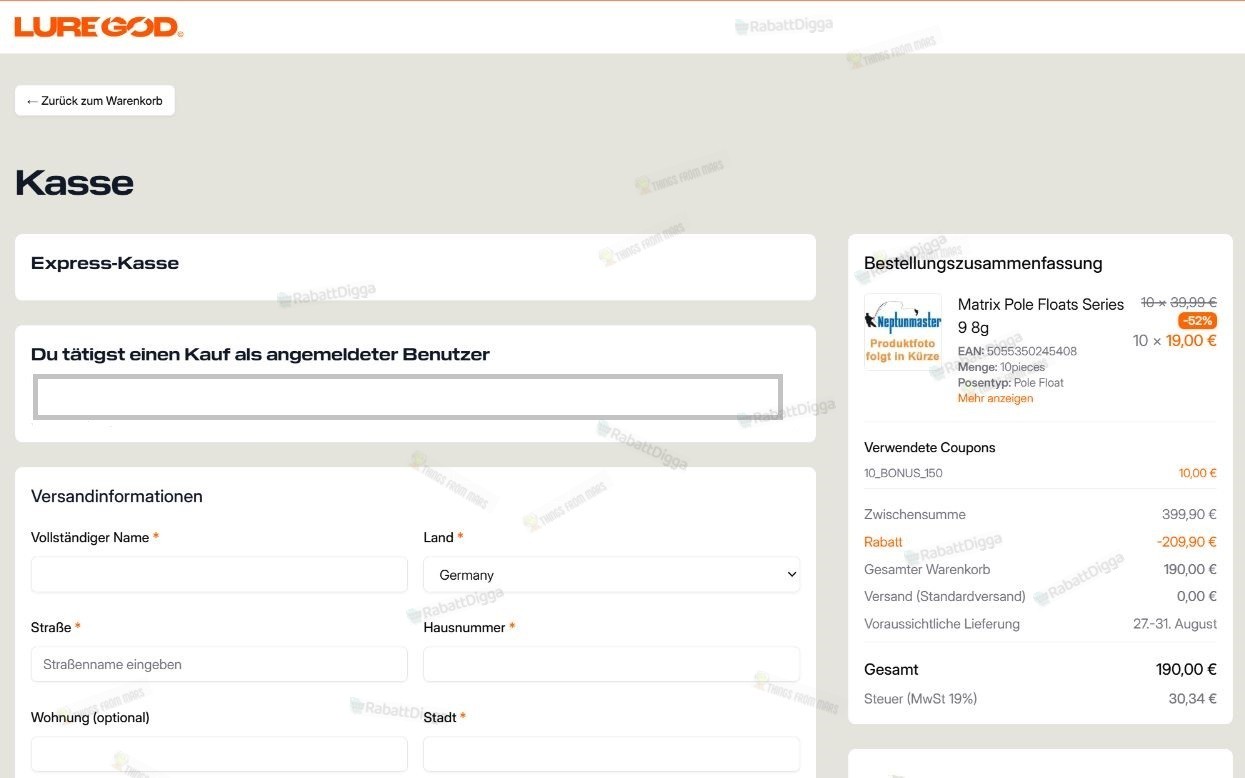This screenshot has height=778, width=1245.
Task: Select the coupon amount 10,00 €
Action: [x=1198, y=473]
